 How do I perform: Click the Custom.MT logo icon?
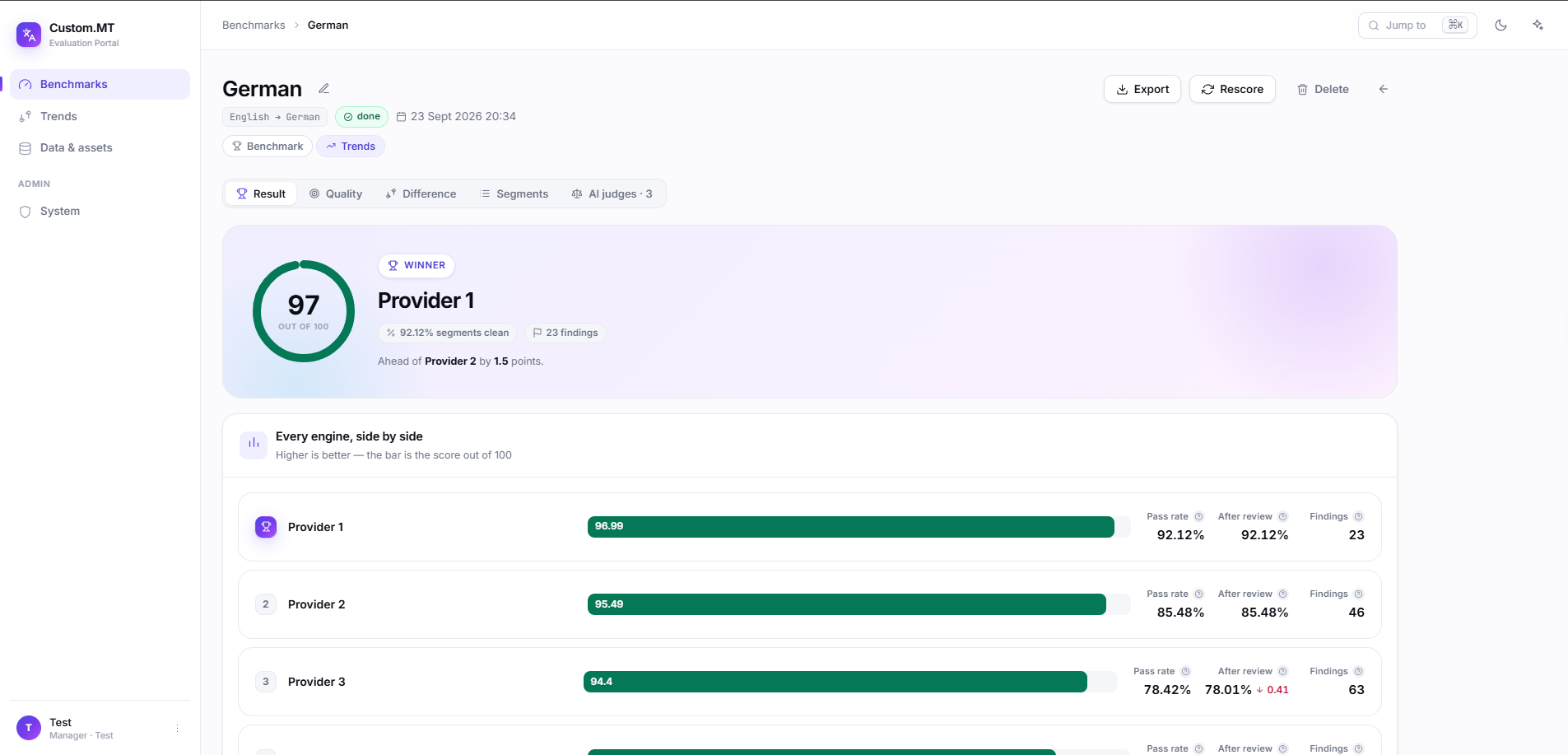29,35
